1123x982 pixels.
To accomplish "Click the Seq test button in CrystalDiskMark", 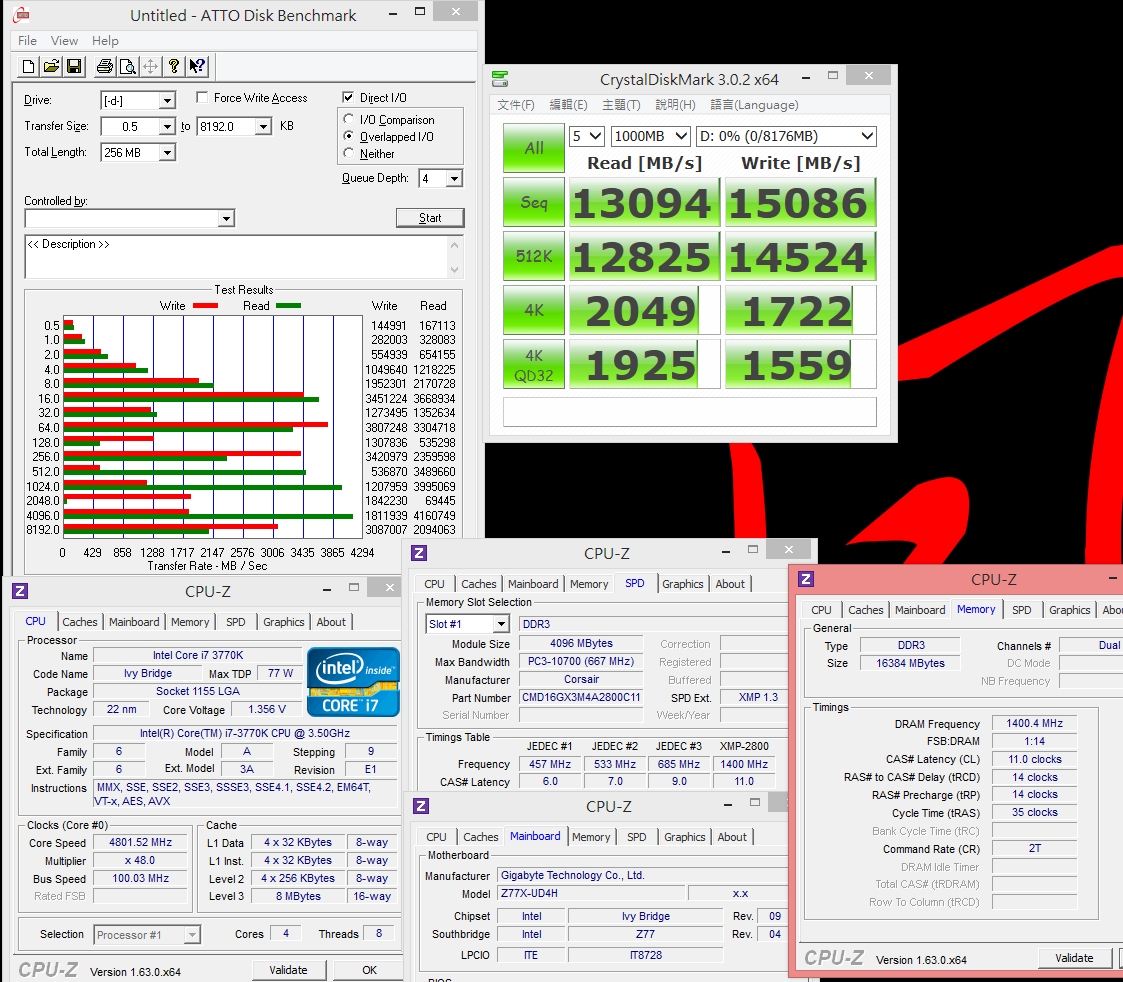I will (x=534, y=203).
